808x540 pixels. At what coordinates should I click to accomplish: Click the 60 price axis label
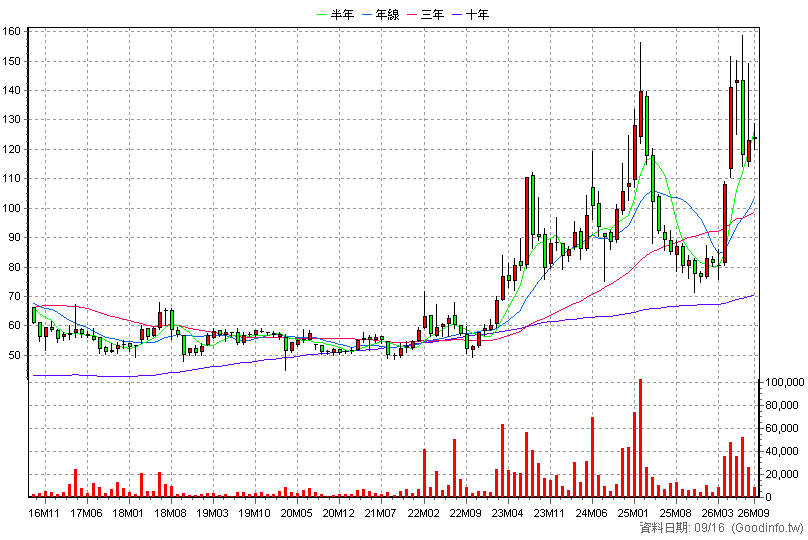click(x=14, y=326)
